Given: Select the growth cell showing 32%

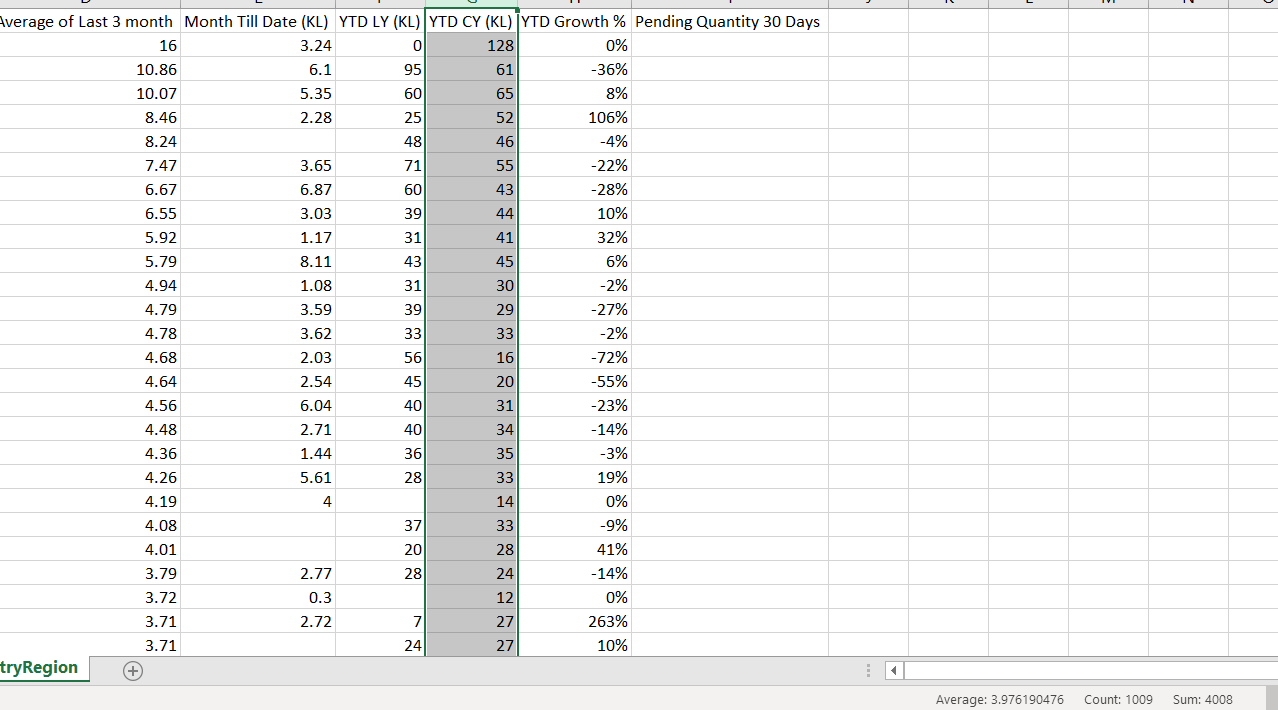Looking at the screenshot, I should point(574,237).
